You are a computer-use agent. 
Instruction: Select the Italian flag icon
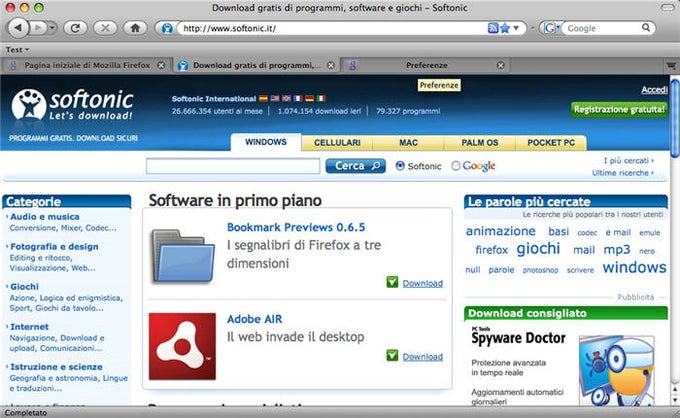pos(321,98)
